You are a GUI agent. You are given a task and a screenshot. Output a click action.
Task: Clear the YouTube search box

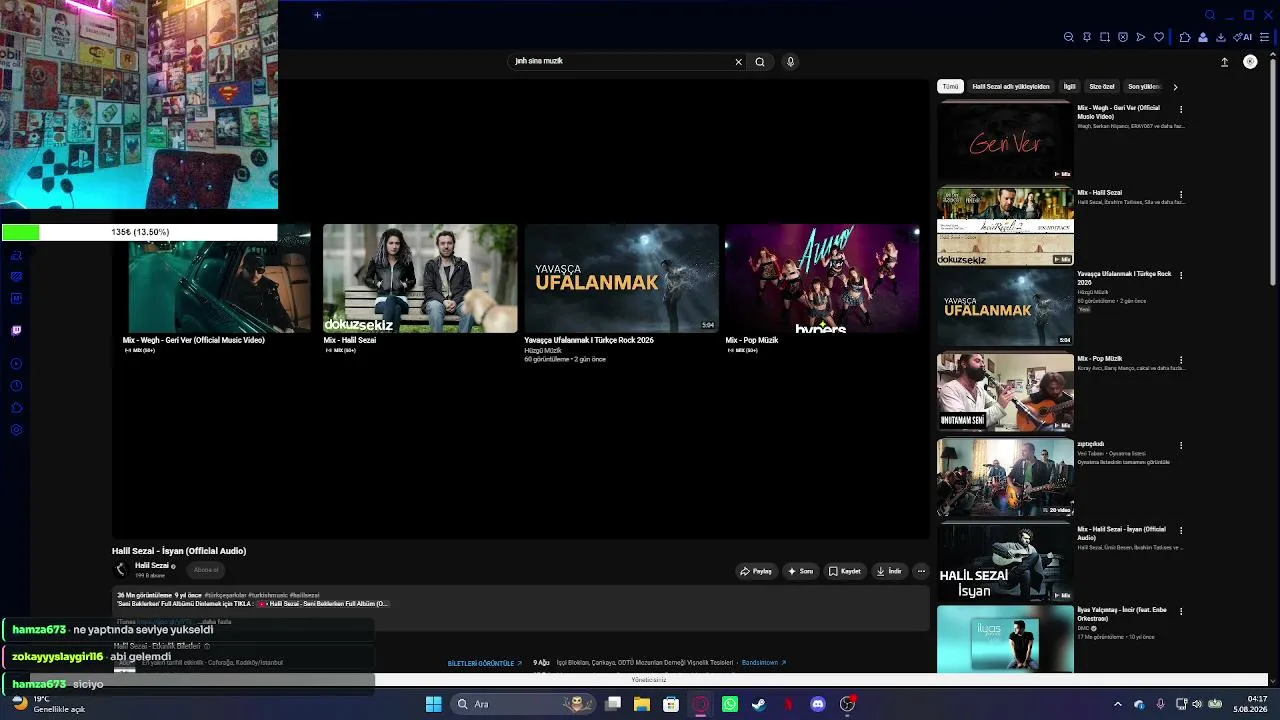[x=739, y=62]
